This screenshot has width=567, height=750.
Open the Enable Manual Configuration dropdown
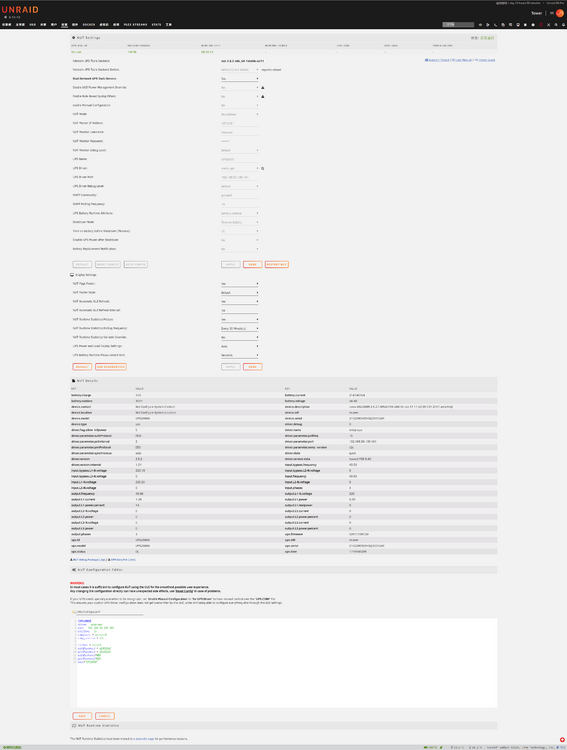click(x=240, y=105)
